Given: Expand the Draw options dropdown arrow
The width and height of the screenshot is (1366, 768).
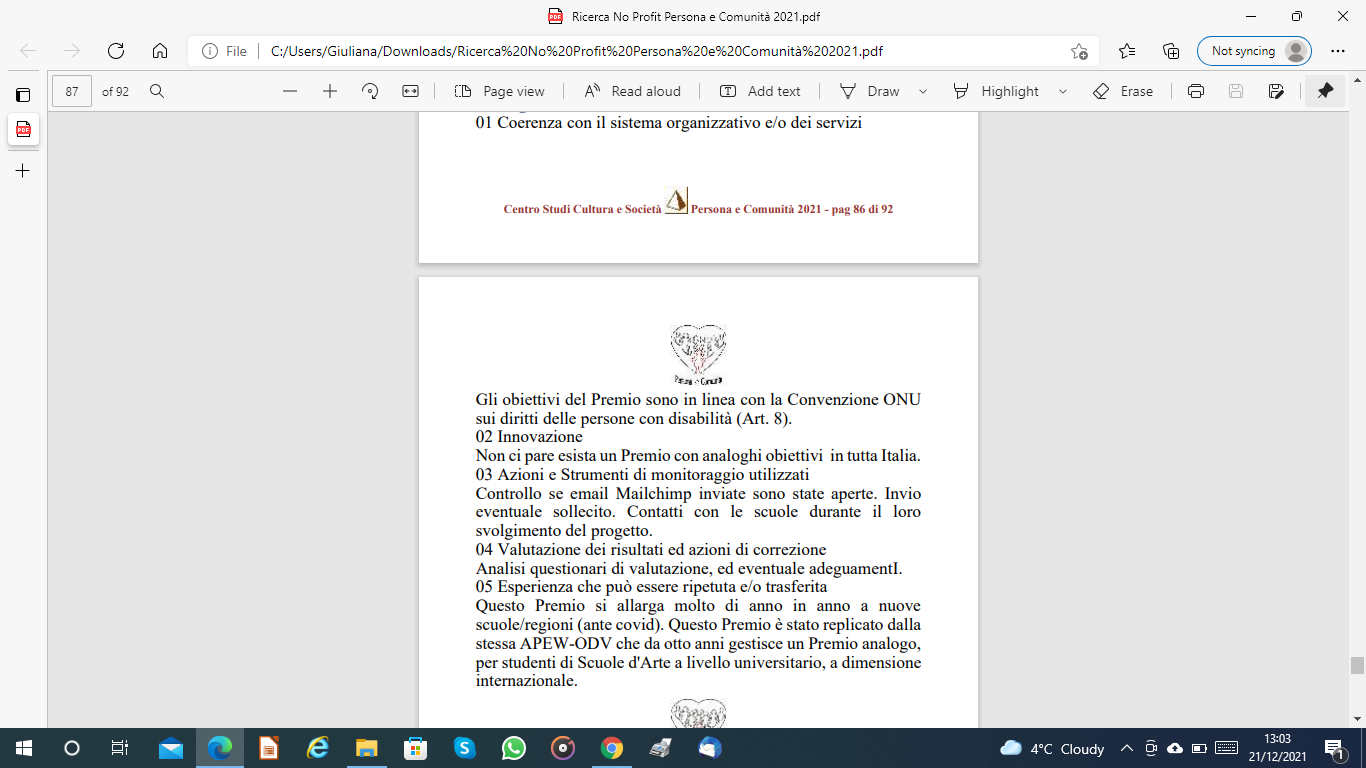Looking at the screenshot, I should (923, 91).
